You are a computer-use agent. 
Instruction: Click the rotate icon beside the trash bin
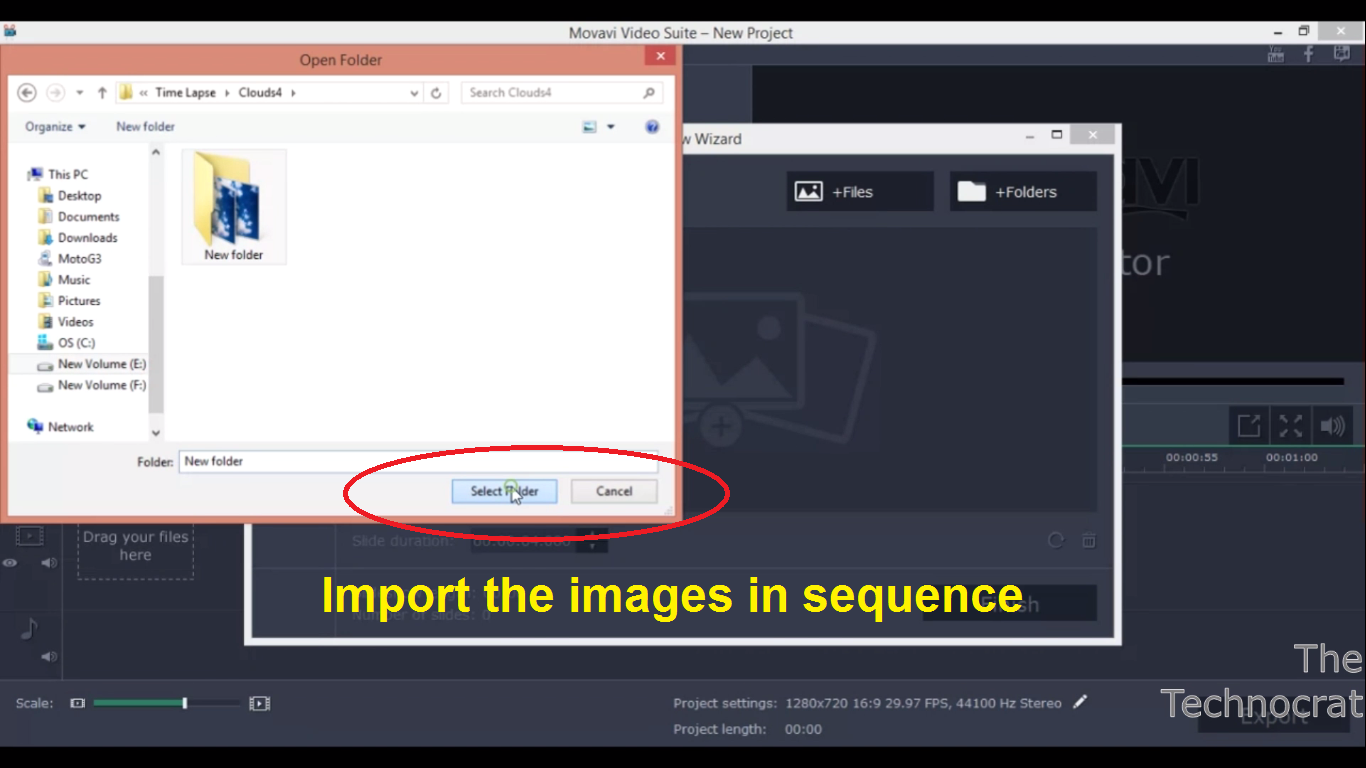point(1056,541)
